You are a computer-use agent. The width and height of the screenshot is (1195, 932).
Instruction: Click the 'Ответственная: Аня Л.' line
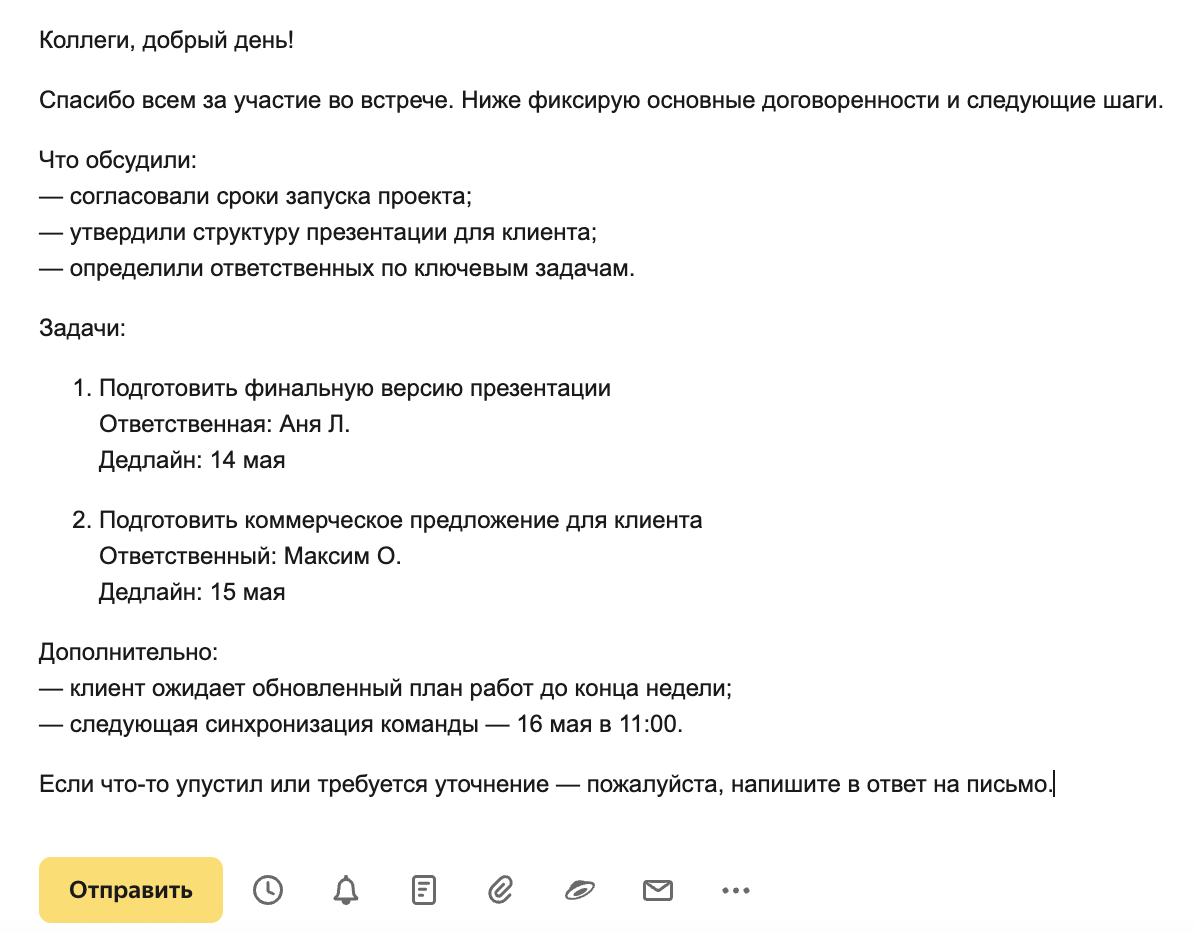(x=224, y=424)
